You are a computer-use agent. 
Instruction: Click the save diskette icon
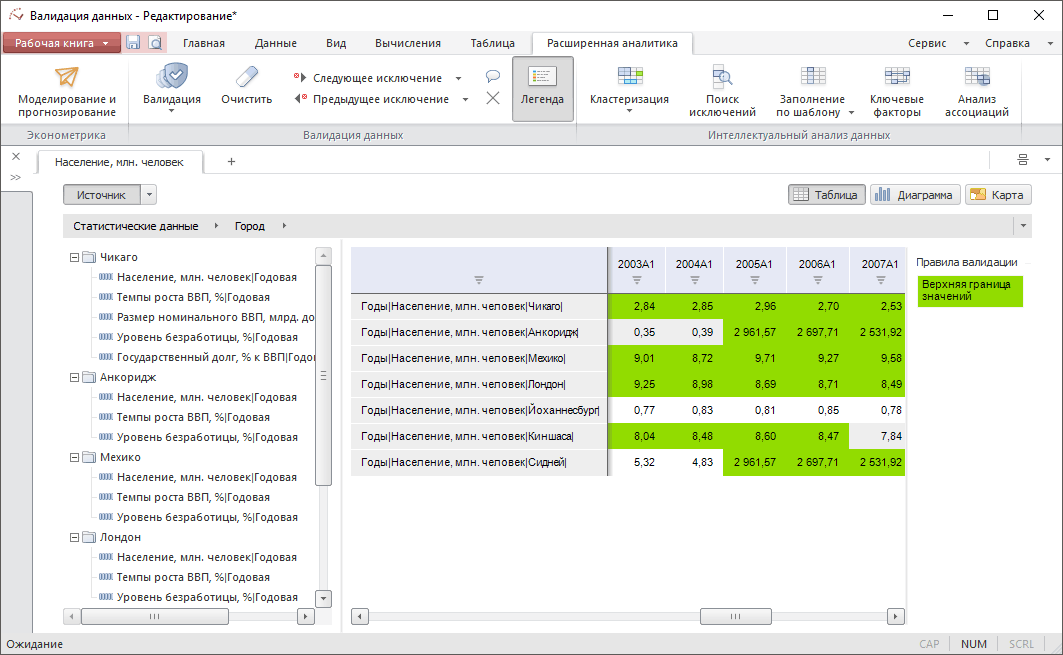click(x=133, y=43)
